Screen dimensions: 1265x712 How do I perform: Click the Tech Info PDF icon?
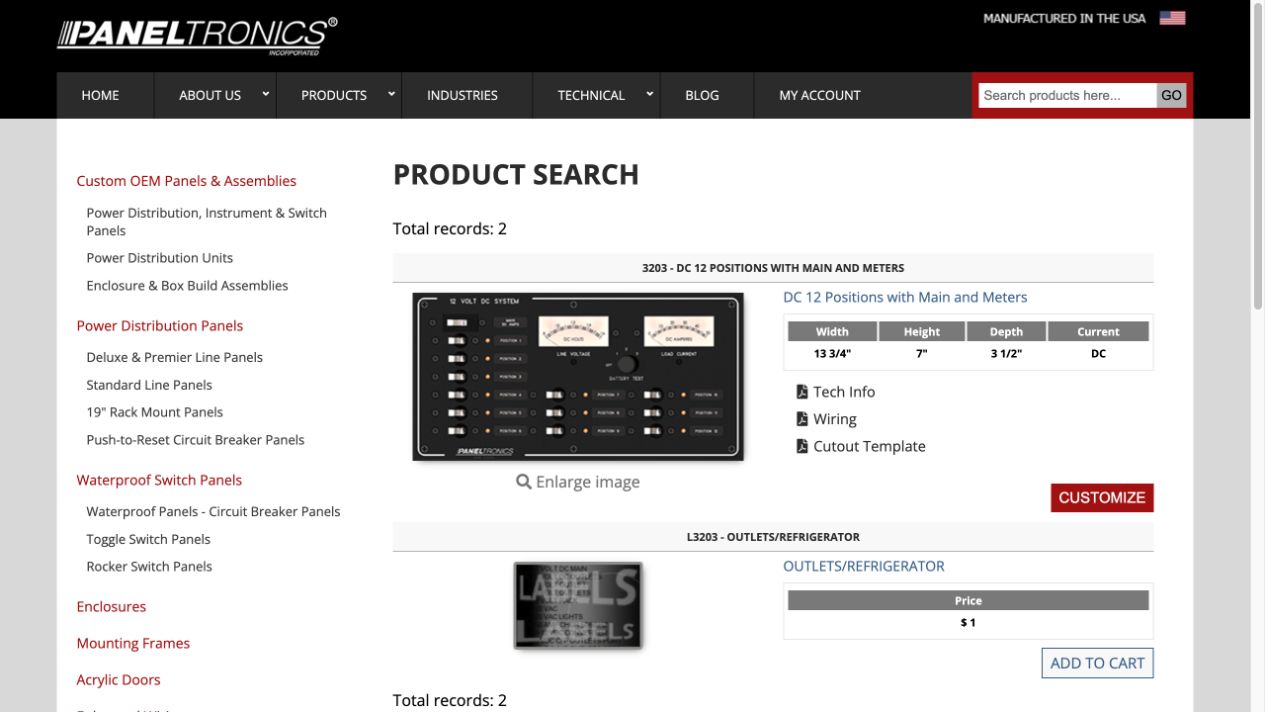coord(802,392)
